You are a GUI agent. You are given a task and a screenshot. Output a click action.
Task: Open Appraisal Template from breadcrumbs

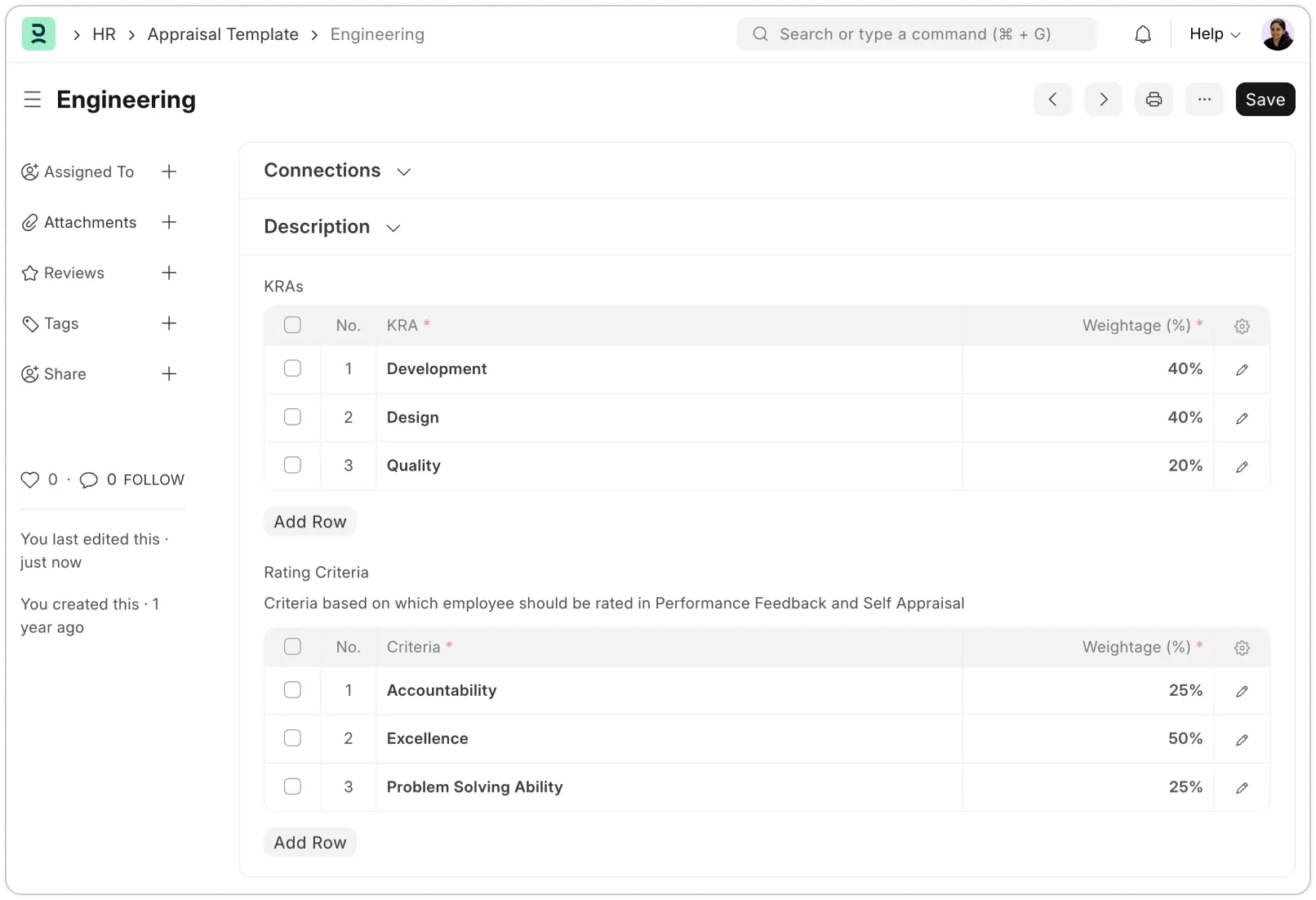pyautogui.click(x=223, y=34)
